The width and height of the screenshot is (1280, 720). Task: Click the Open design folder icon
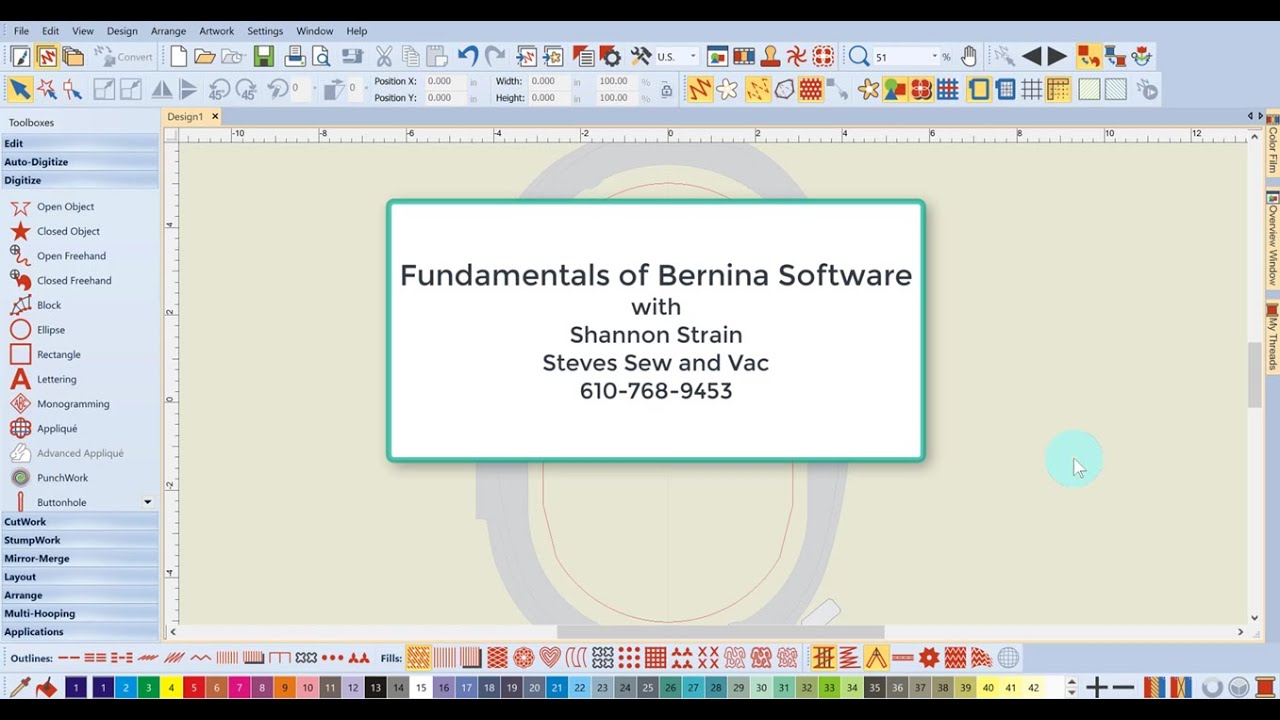coord(204,57)
